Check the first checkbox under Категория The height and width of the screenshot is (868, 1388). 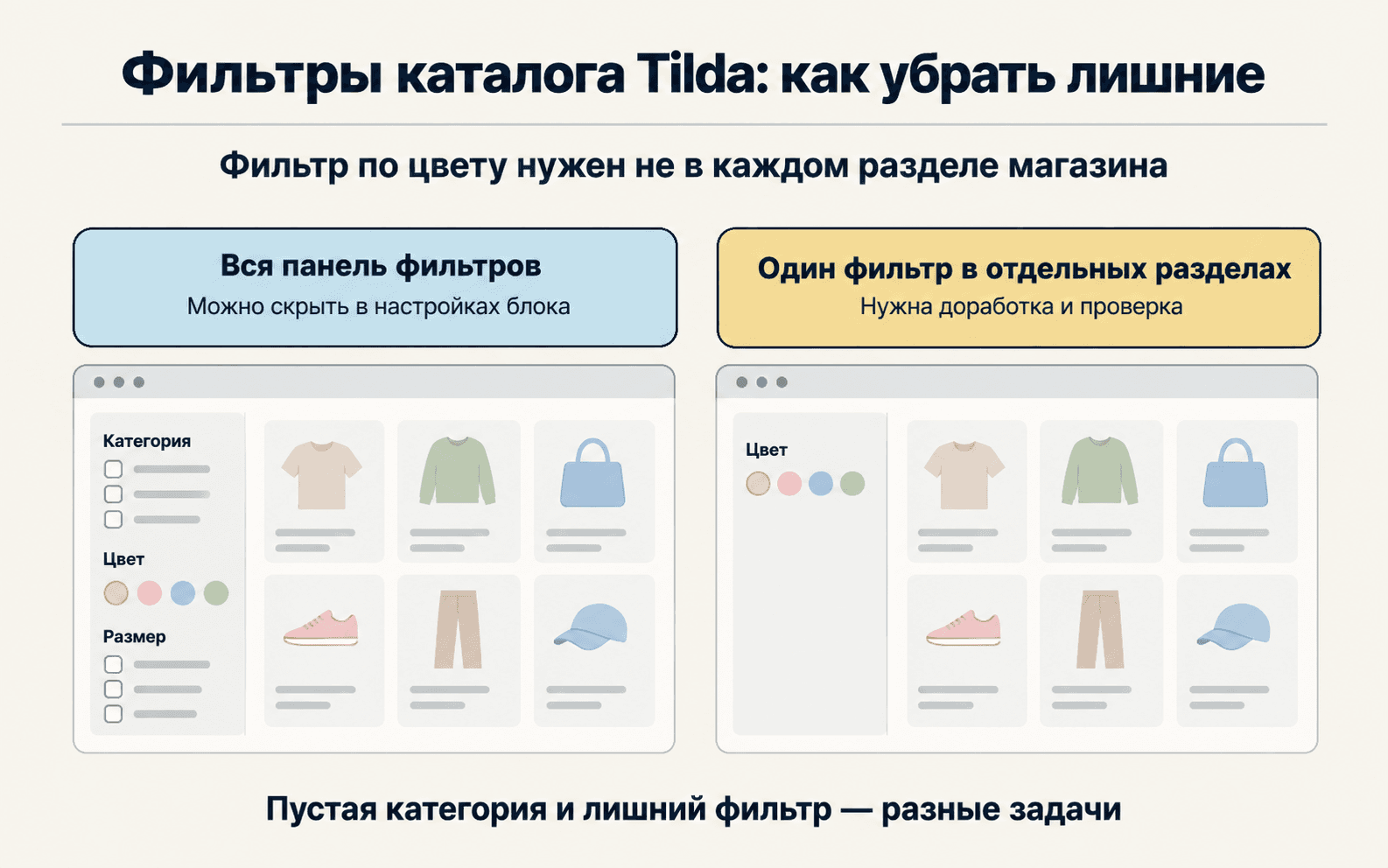click(x=113, y=469)
